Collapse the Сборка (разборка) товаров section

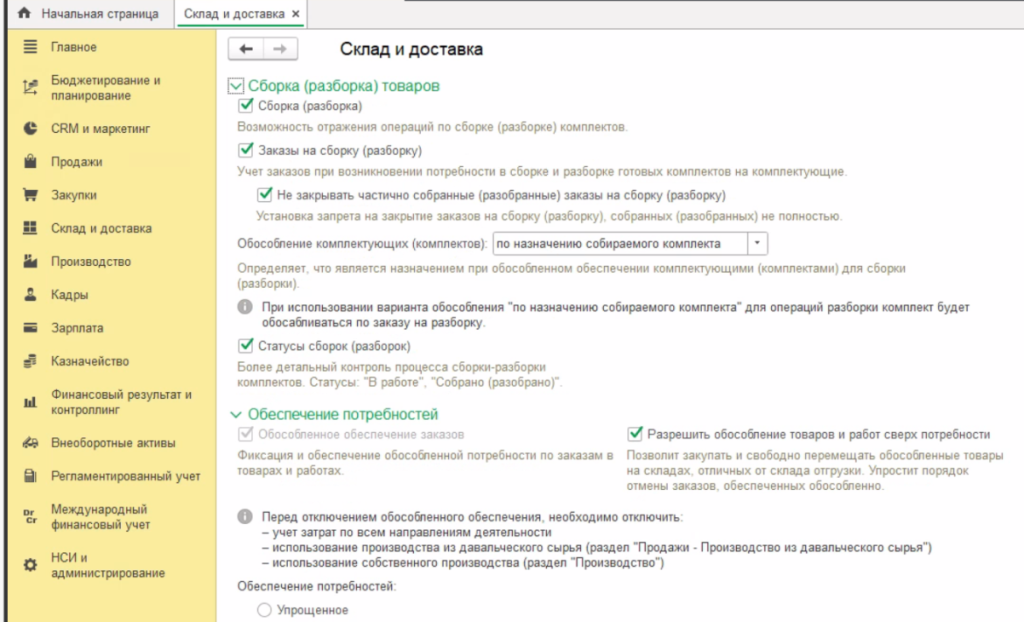pos(236,86)
